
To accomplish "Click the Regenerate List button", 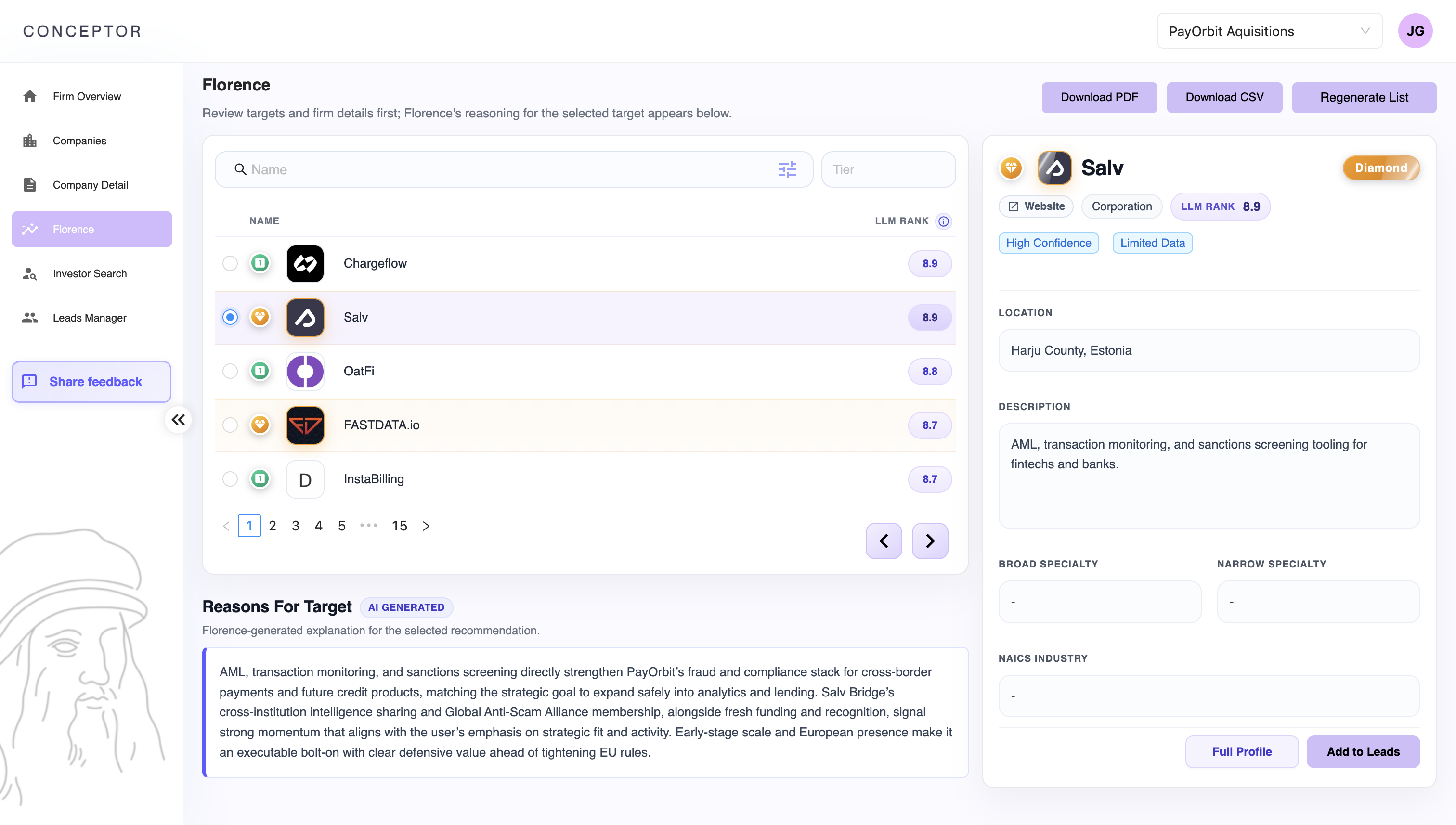I will coord(1364,97).
